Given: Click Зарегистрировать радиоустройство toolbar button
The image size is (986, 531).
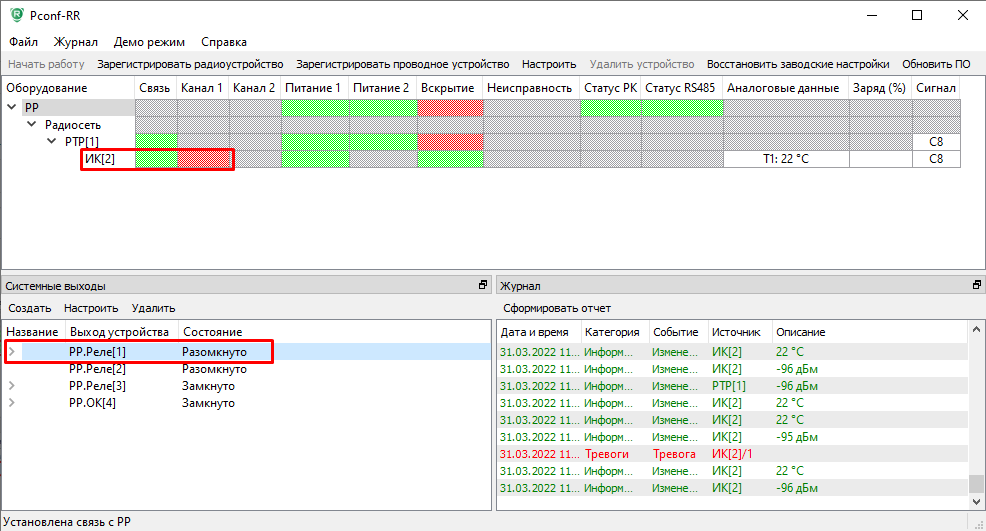Looking at the screenshot, I should click(190, 64).
